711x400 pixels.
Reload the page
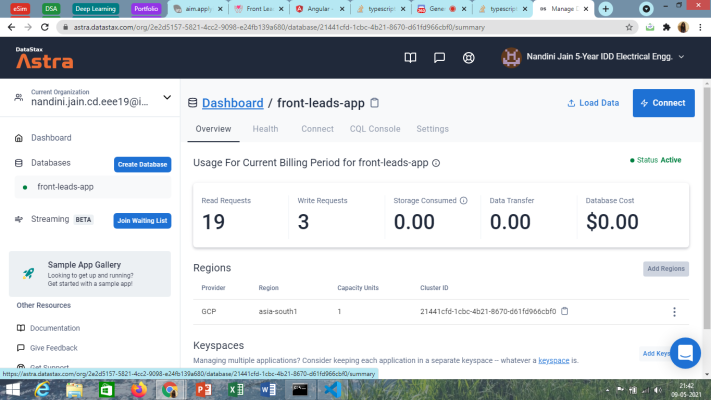44,27
